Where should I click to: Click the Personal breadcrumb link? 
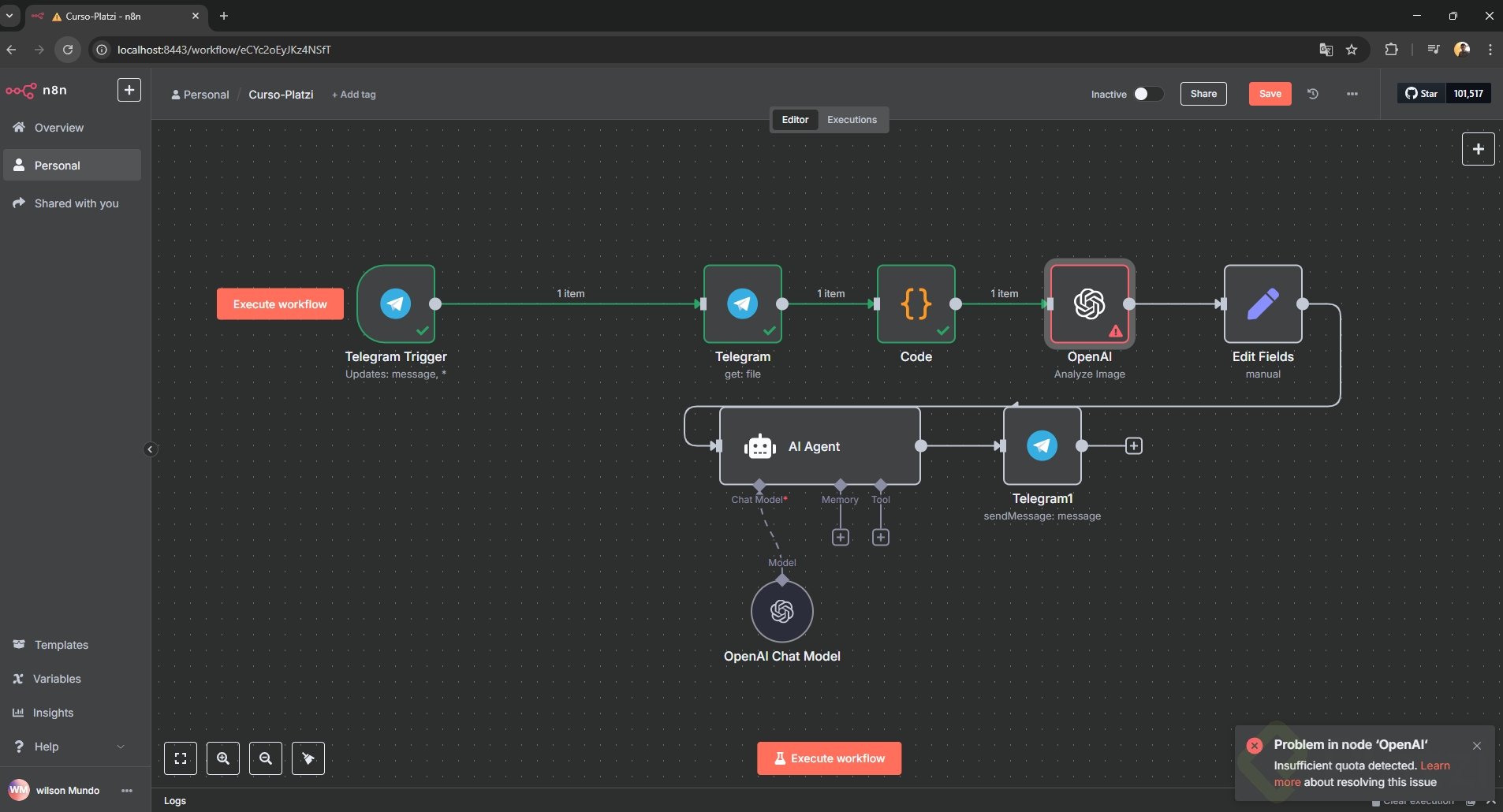pos(200,95)
